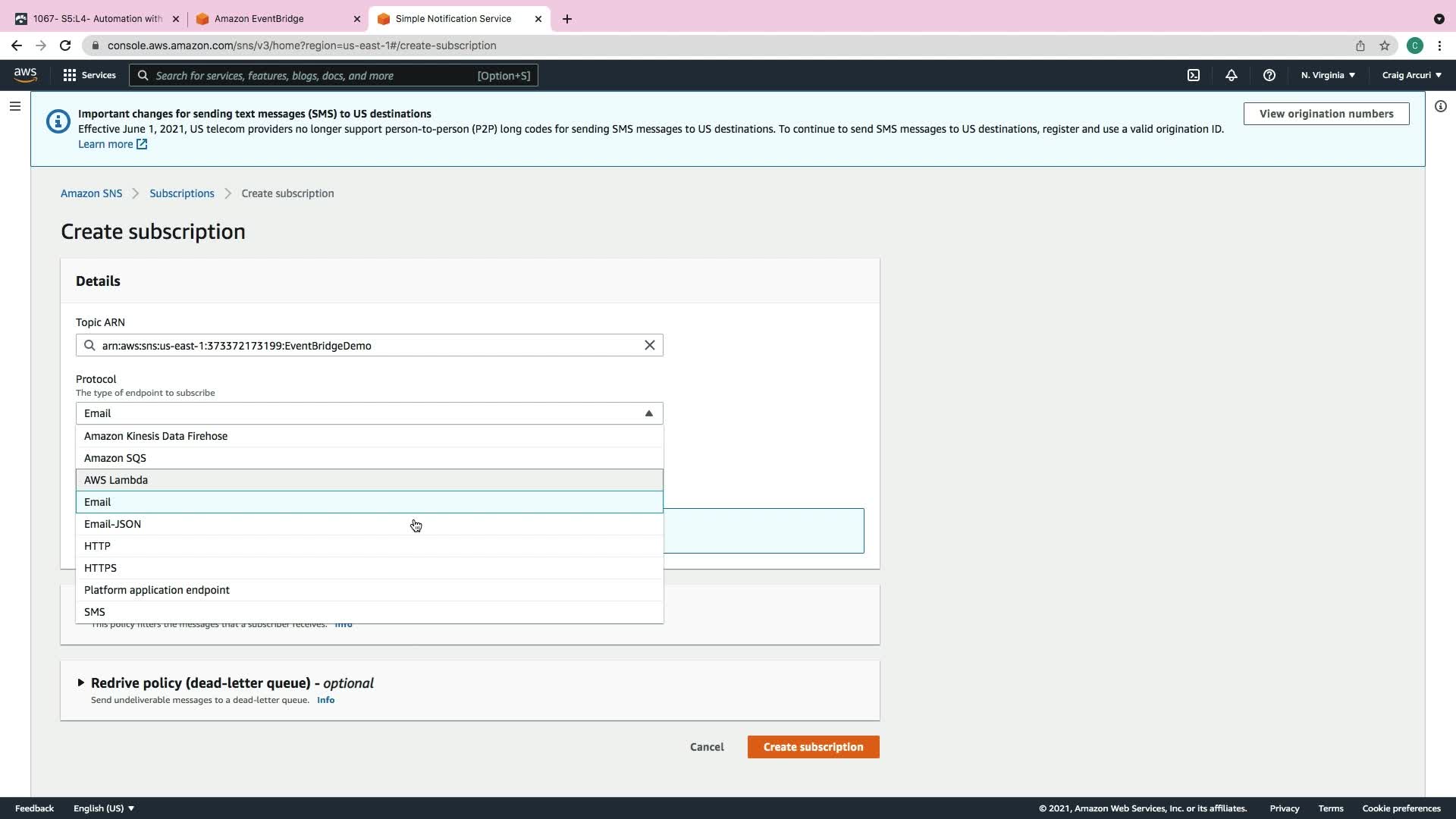Click the Create subscription button

tap(813, 747)
